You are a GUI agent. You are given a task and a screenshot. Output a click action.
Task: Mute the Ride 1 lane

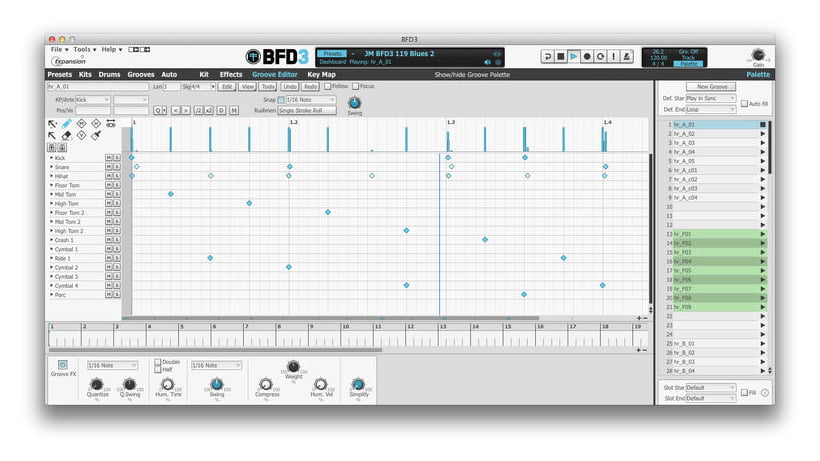[x=109, y=258]
